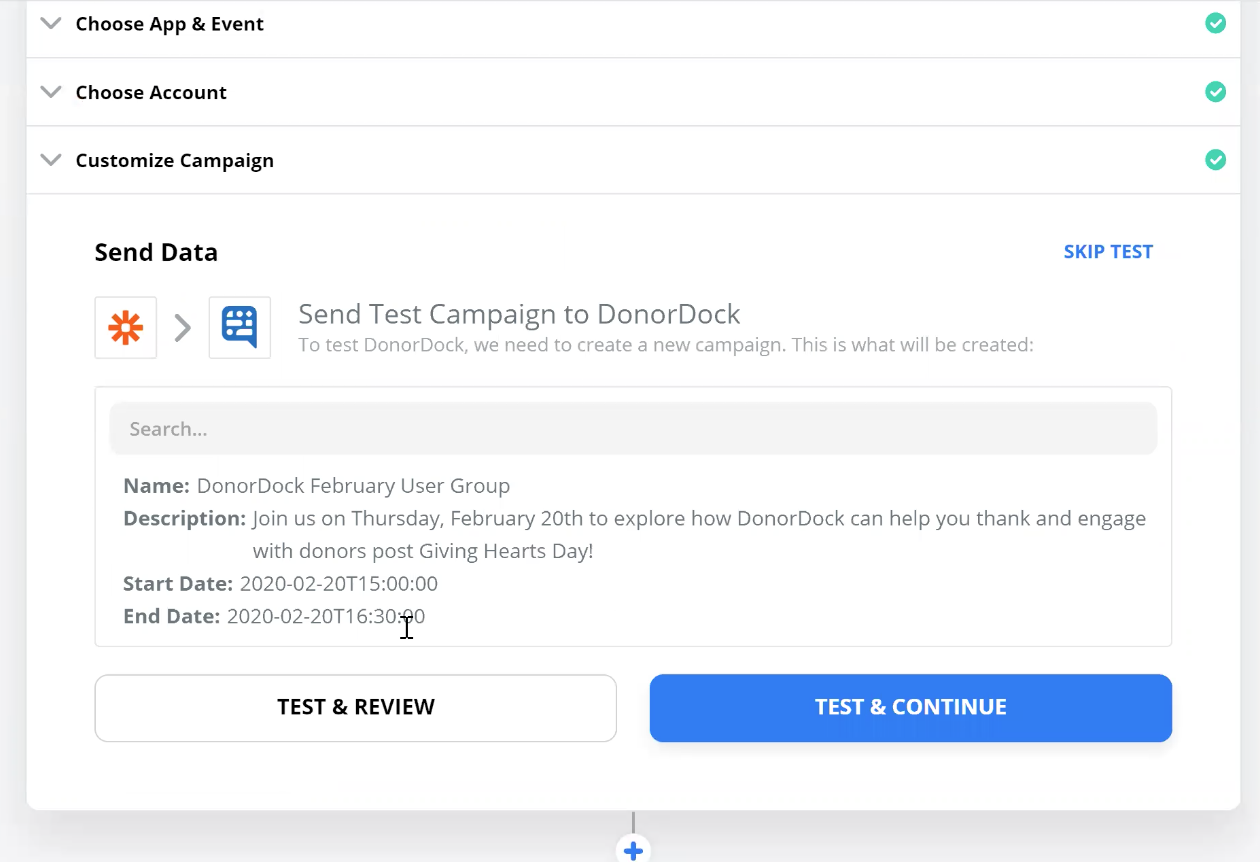Open the Customize Campaign section title
Viewport: 1260px width, 862px height.
(x=174, y=160)
